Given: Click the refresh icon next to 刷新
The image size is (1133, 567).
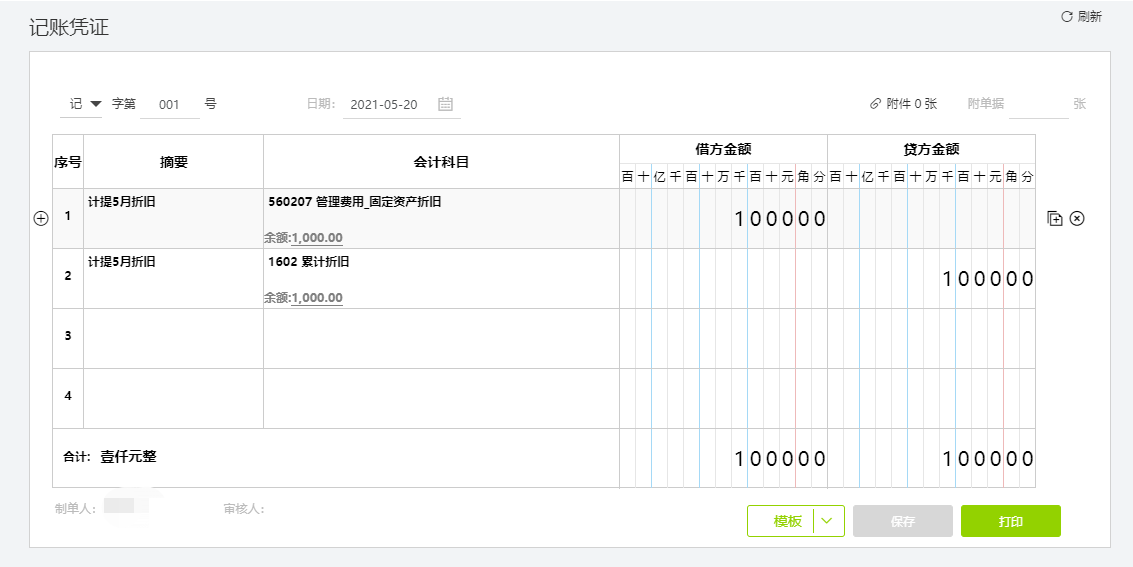Looking at the screenshot, I should (1067, 17).
